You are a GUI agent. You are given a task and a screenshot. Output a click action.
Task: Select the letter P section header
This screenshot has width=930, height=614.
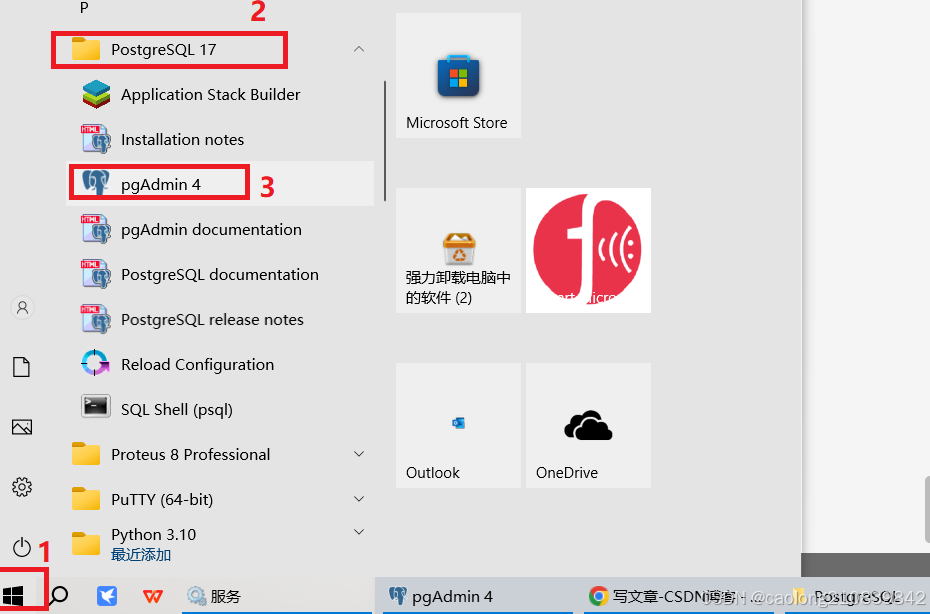(84, 8)
